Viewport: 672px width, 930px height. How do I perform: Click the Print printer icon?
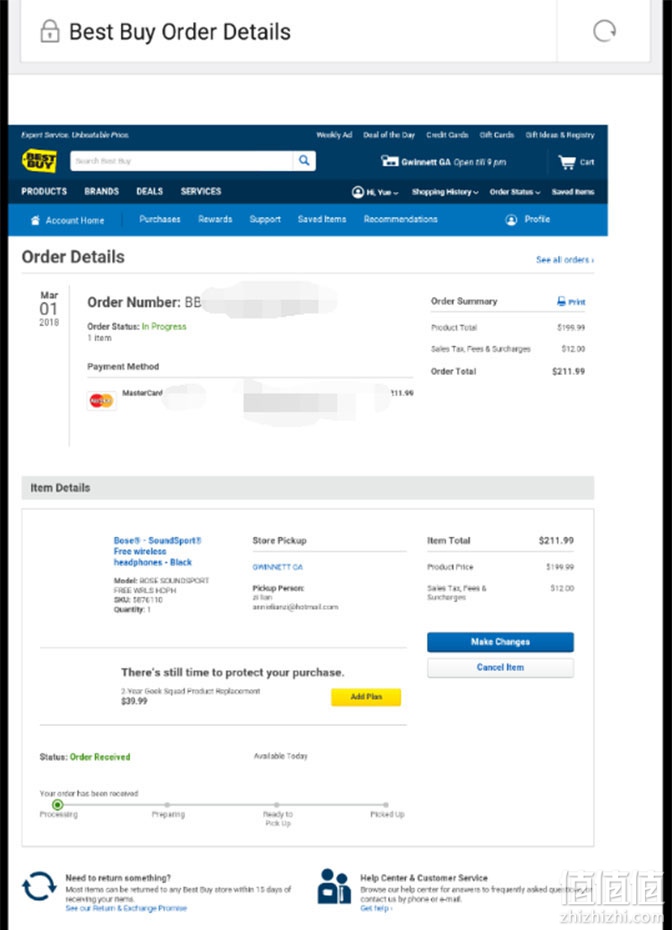click(x=561, y=301)
